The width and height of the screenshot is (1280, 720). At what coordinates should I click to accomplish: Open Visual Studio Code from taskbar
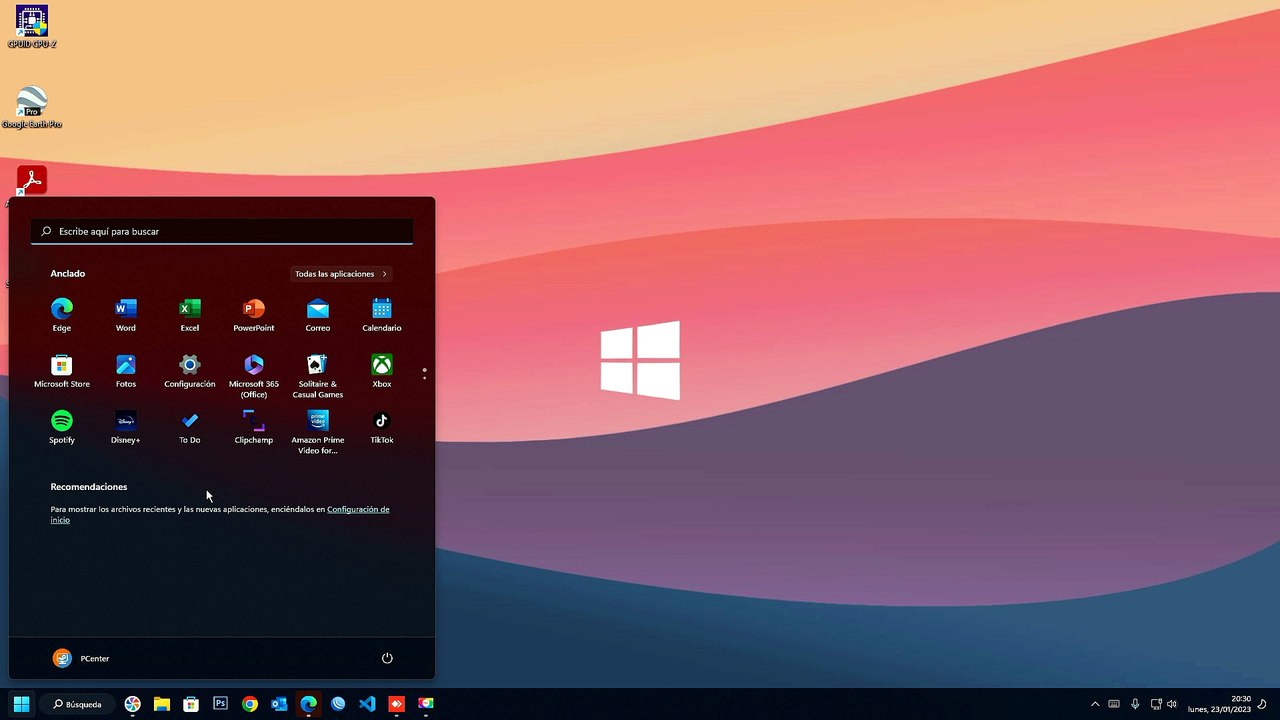point(367,704)
